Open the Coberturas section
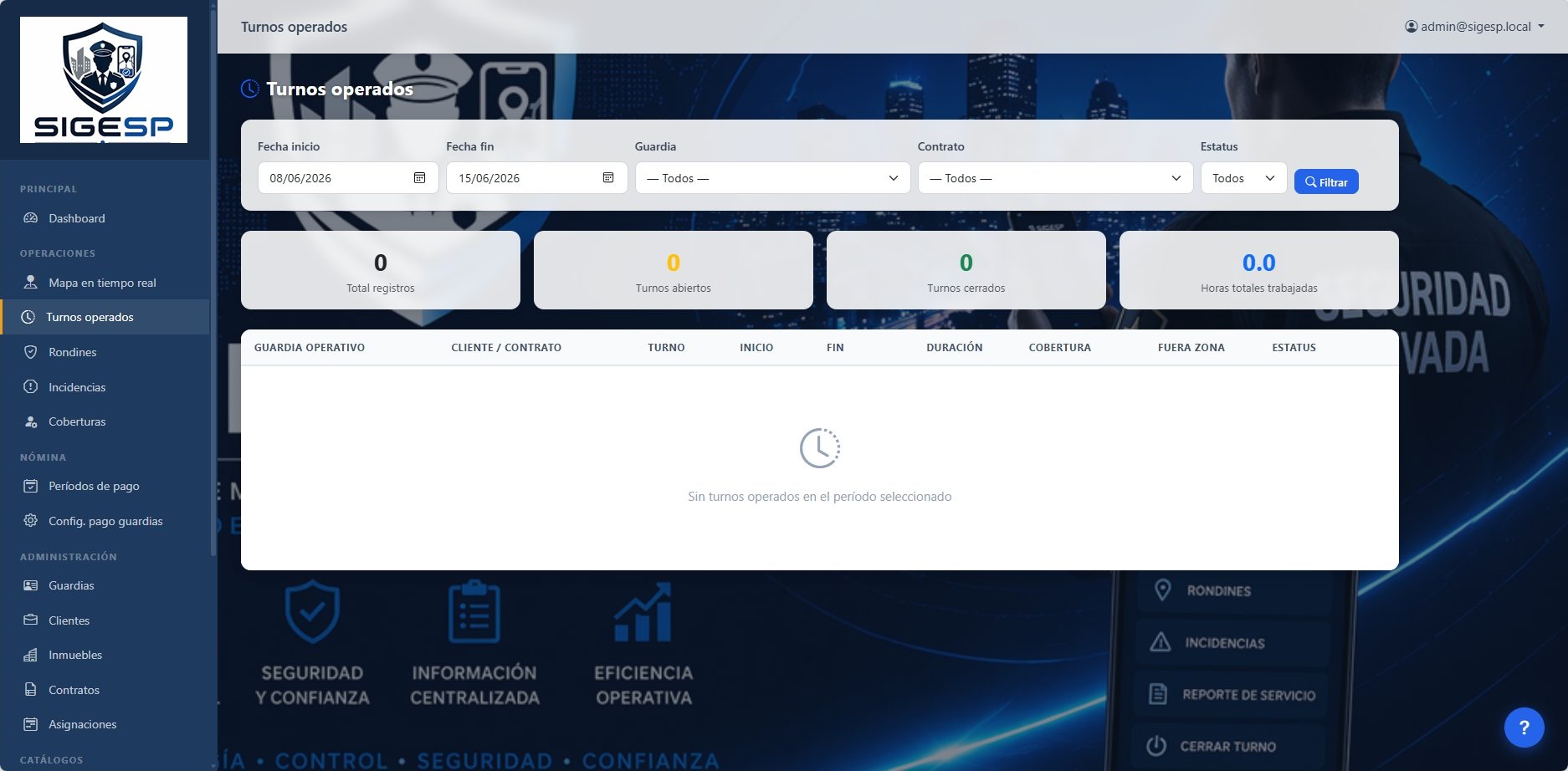 (x=105, y=421)
